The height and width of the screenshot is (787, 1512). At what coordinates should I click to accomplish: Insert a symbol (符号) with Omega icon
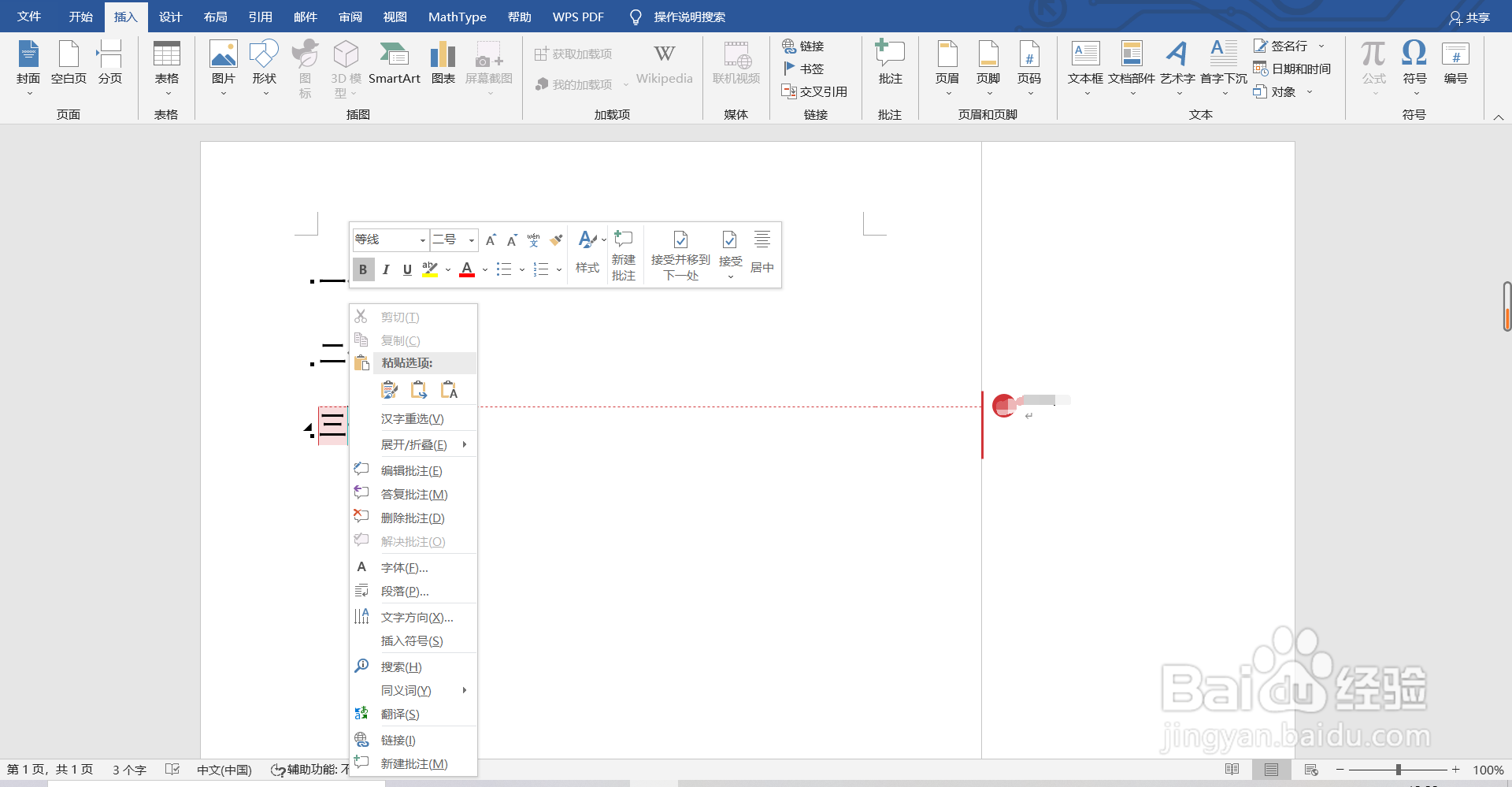point(1414,67)
